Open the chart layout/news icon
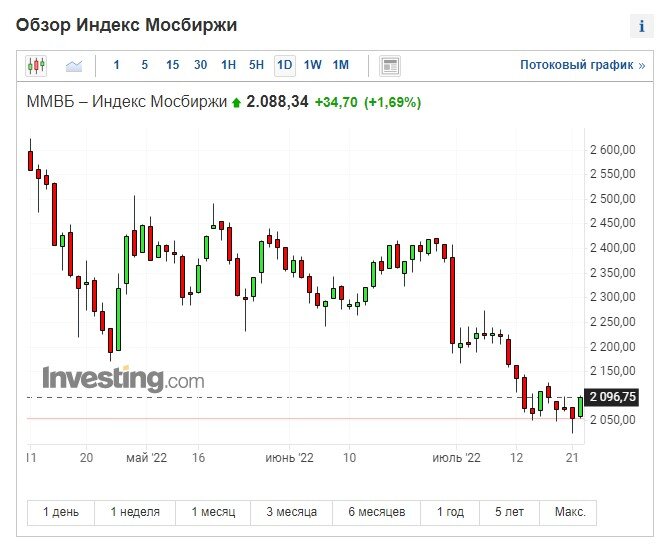Screen dimensions: 669x545 390,66
